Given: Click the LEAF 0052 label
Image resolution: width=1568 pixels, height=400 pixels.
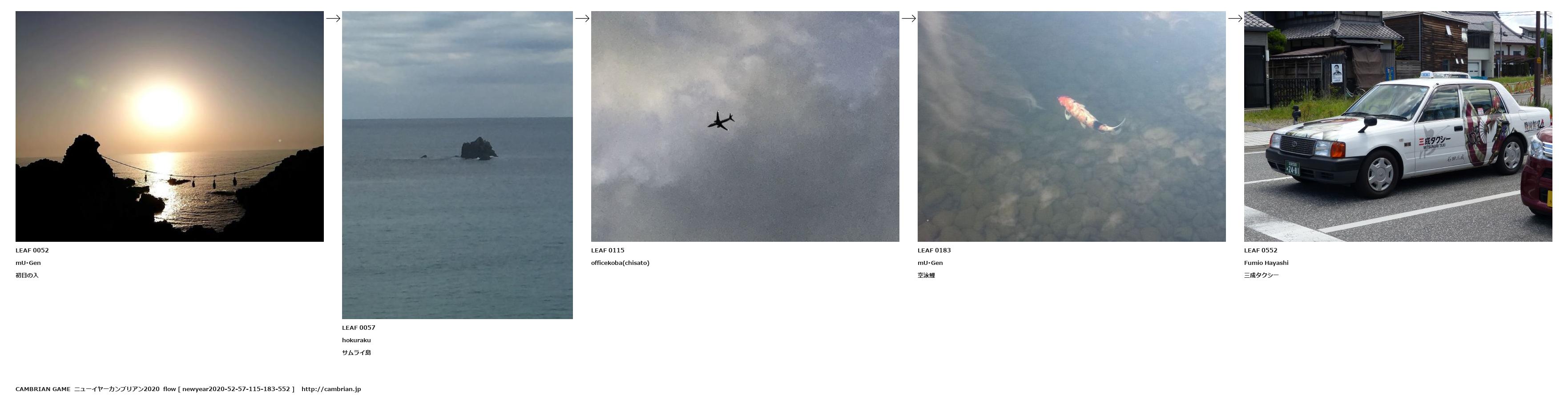Looking at the screenshot, I should pyautogui.click(x=32, y=251).
